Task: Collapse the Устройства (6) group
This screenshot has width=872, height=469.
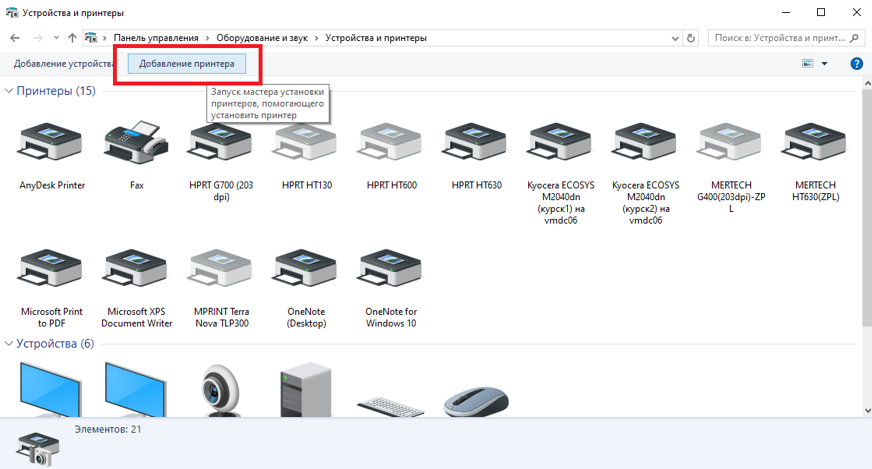Action: (x=10, y=344)
